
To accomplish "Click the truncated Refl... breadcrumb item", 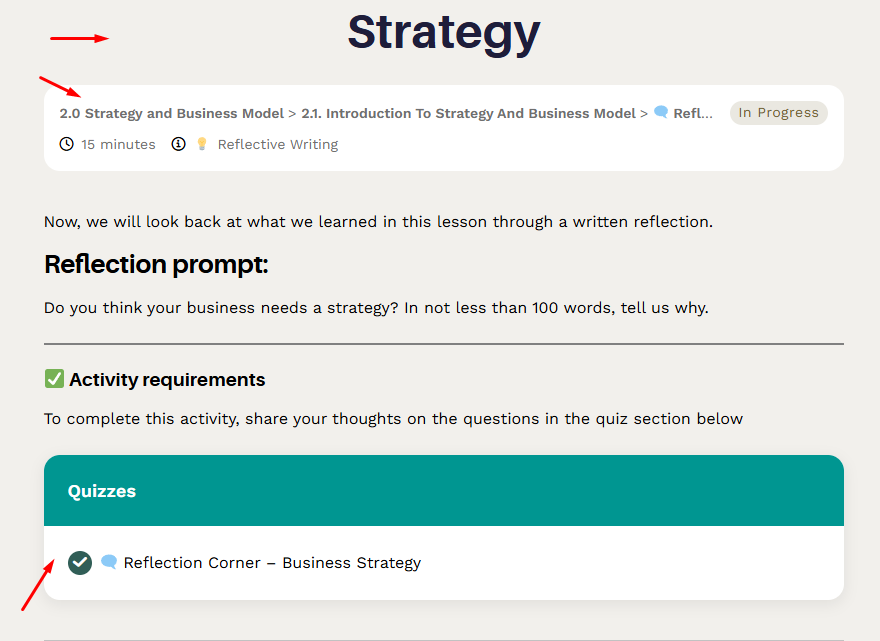I will coord(693,113).
